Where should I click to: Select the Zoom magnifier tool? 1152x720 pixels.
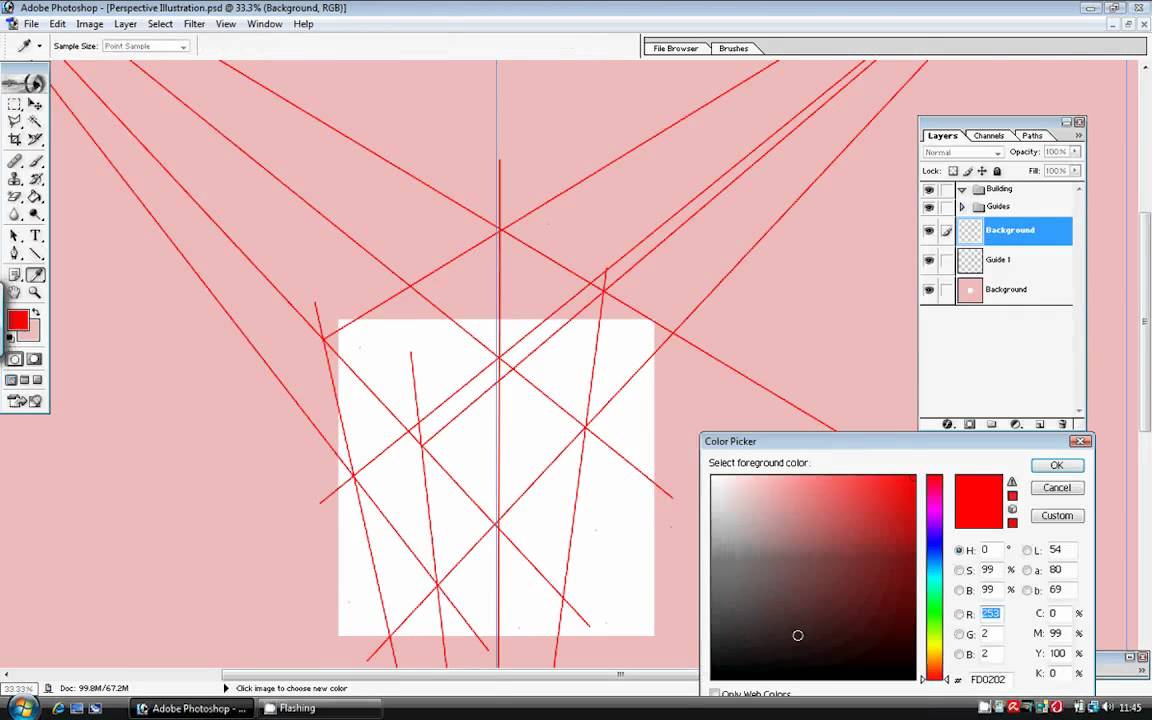pos(35,292)
